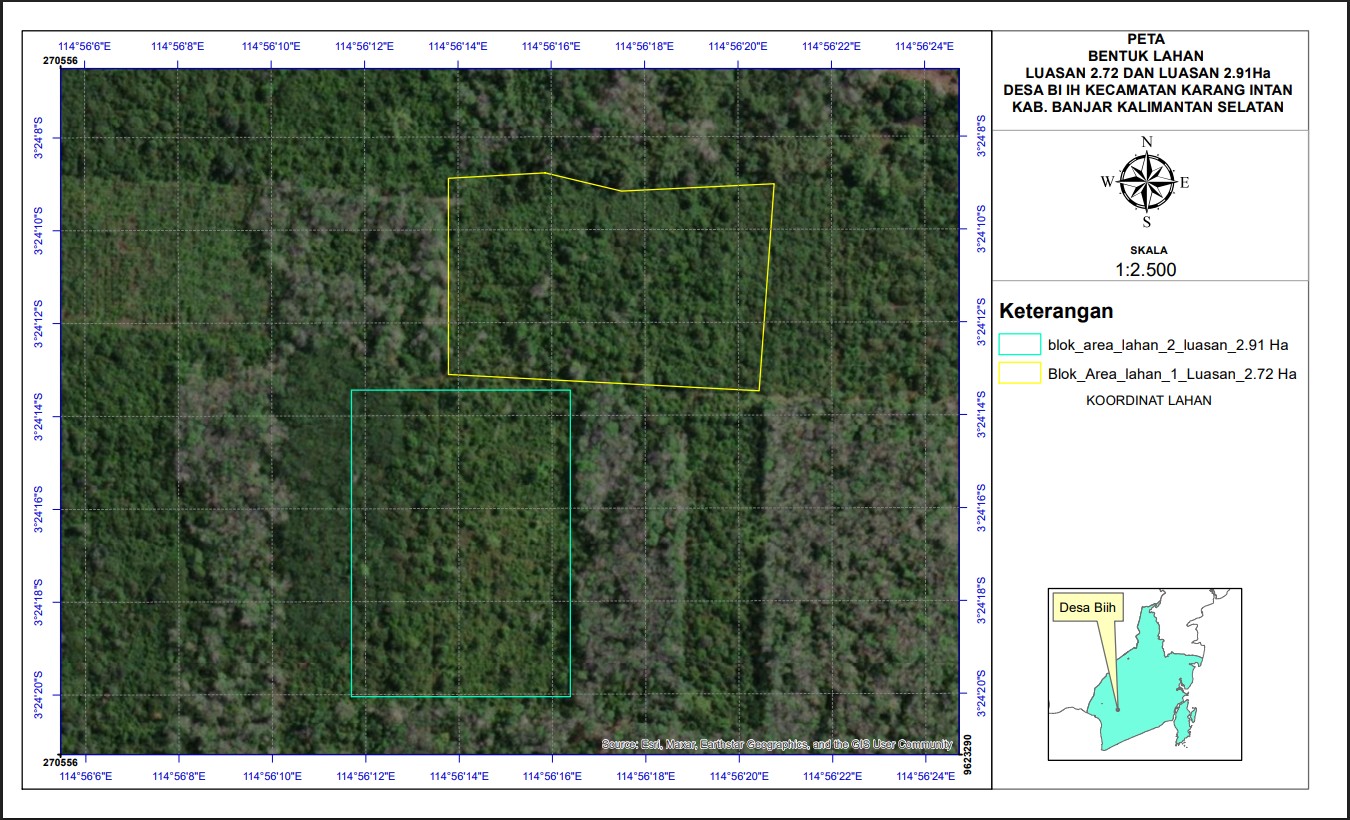Click the SKALA label under the compass
Viewport: 1350px width, 820px height.
pos(1147,250)
